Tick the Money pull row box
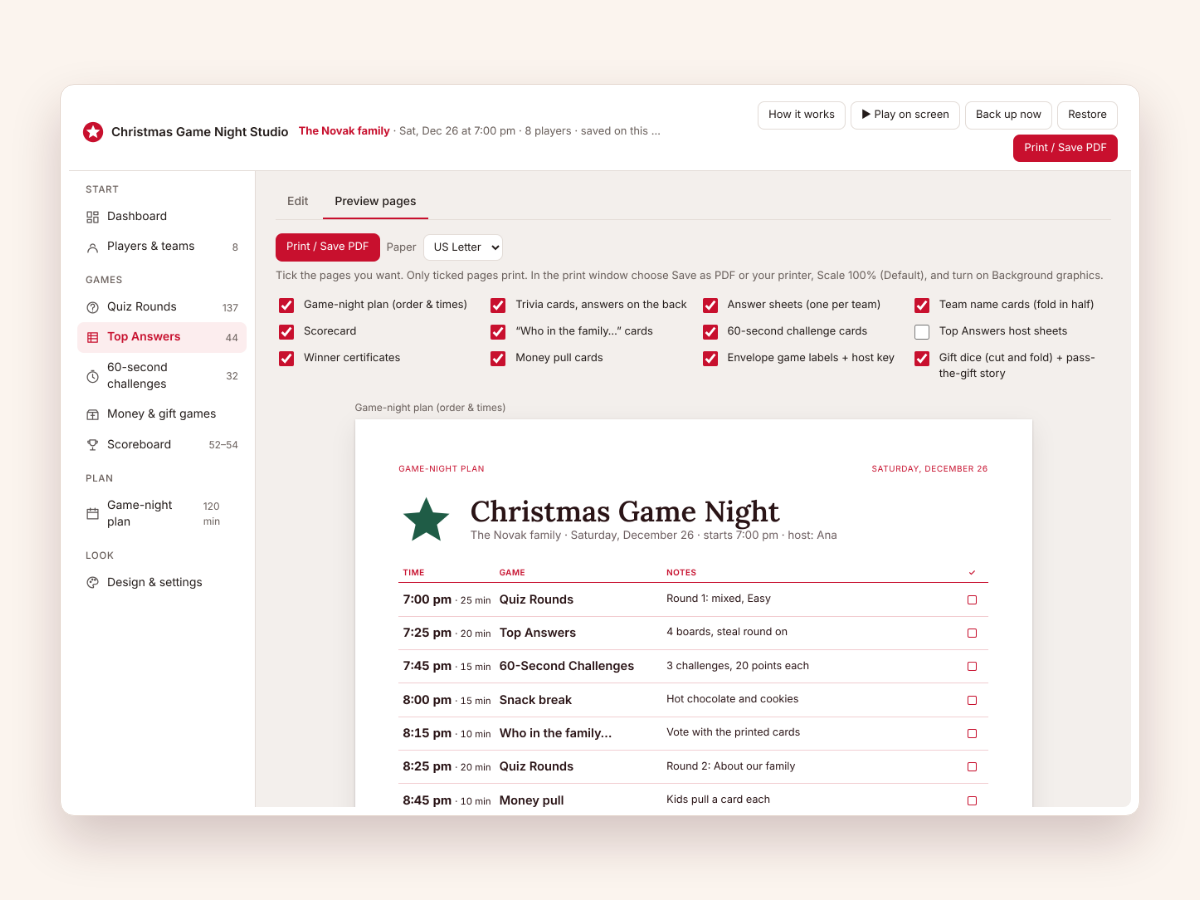Screen dimensions: 1200x900 (x=972, y=800)
